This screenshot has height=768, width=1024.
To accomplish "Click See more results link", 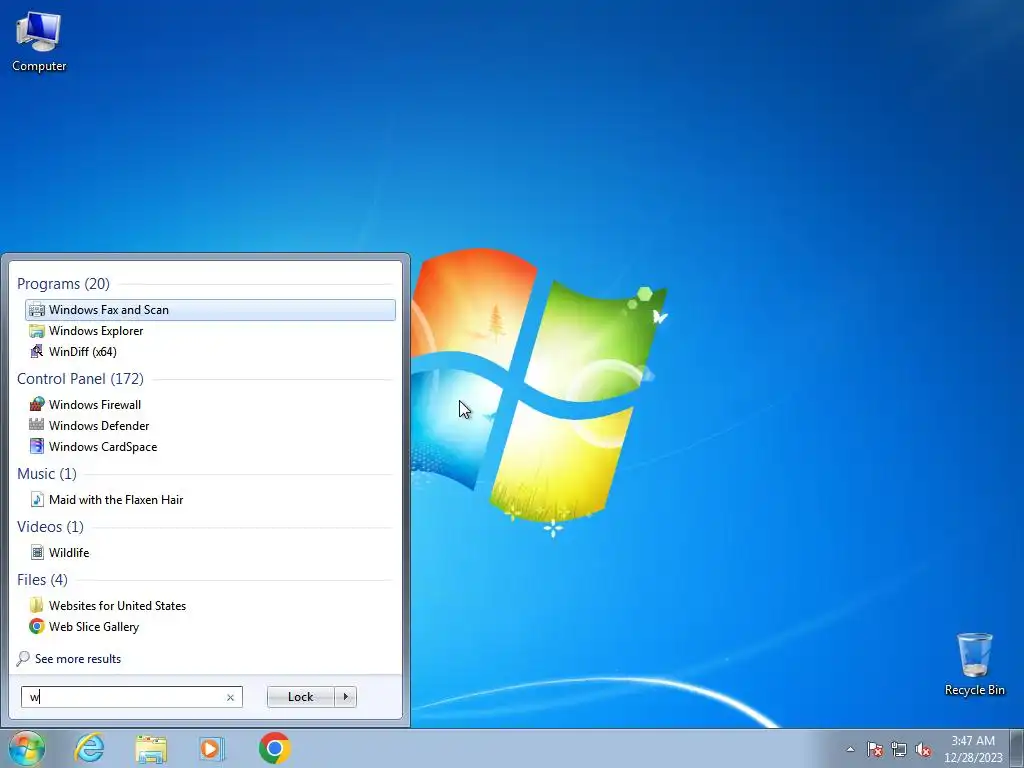I will click(x=78, y=659).
